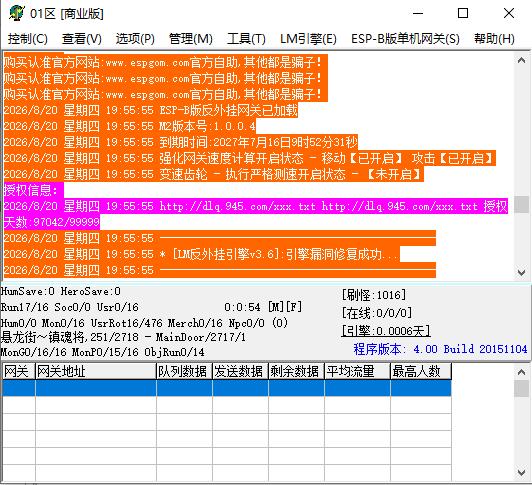Click log line [LM反外挂引擎v3.6]:引擎漏洞修复成功
The height and width of the screenshot is (485, 532).
202,254
